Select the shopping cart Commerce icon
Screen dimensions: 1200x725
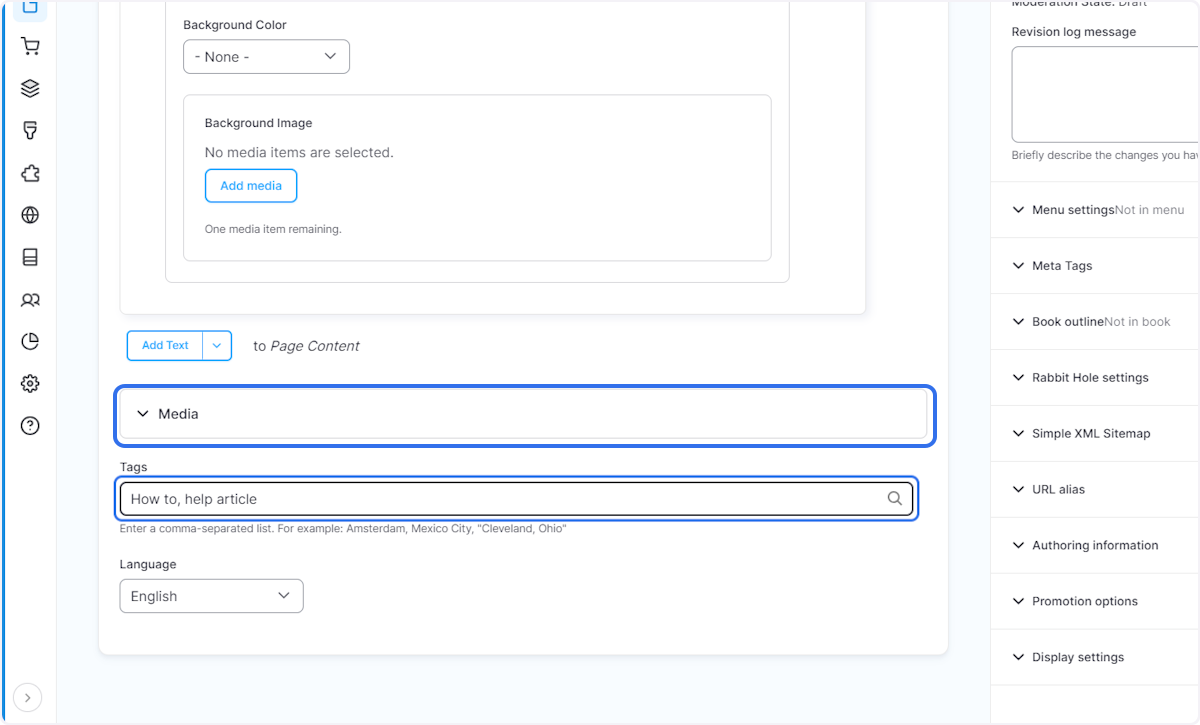pyautogui.click(x=29, y=46)
